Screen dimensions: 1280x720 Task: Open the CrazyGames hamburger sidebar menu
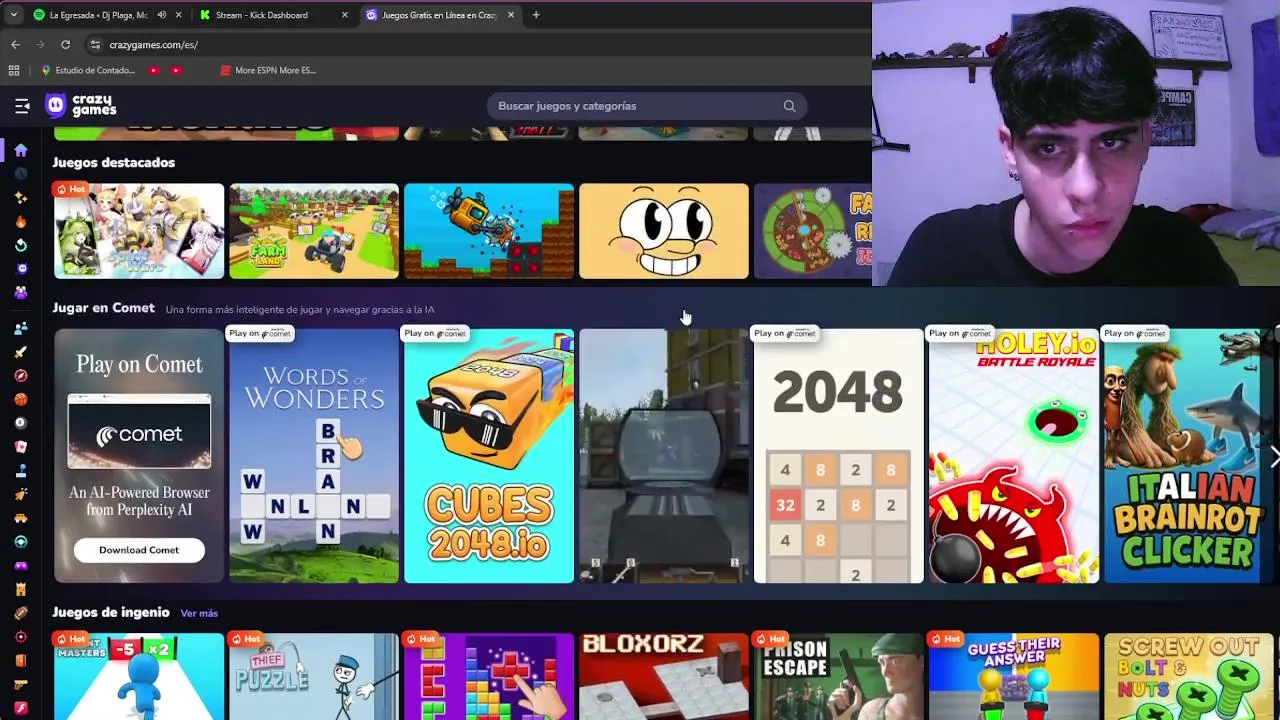(22, 105)
